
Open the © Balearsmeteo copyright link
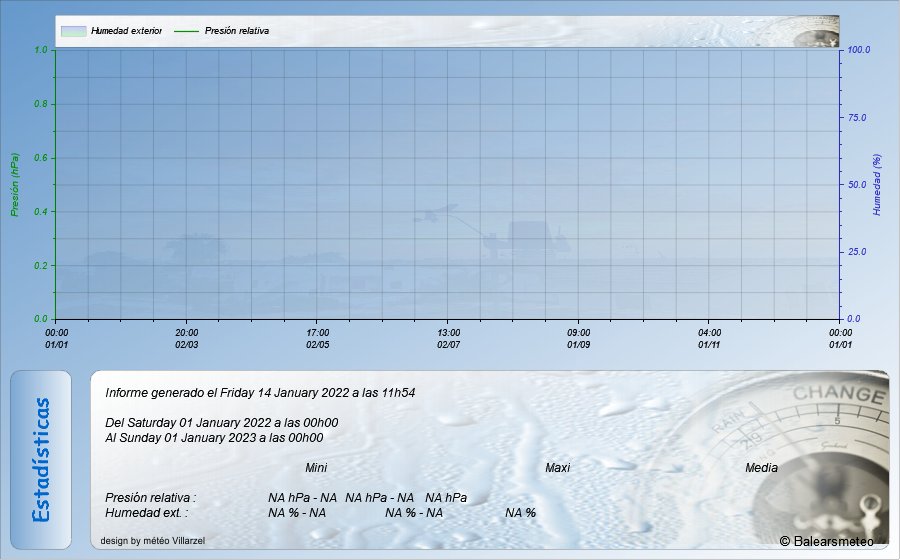click(826, 541)
